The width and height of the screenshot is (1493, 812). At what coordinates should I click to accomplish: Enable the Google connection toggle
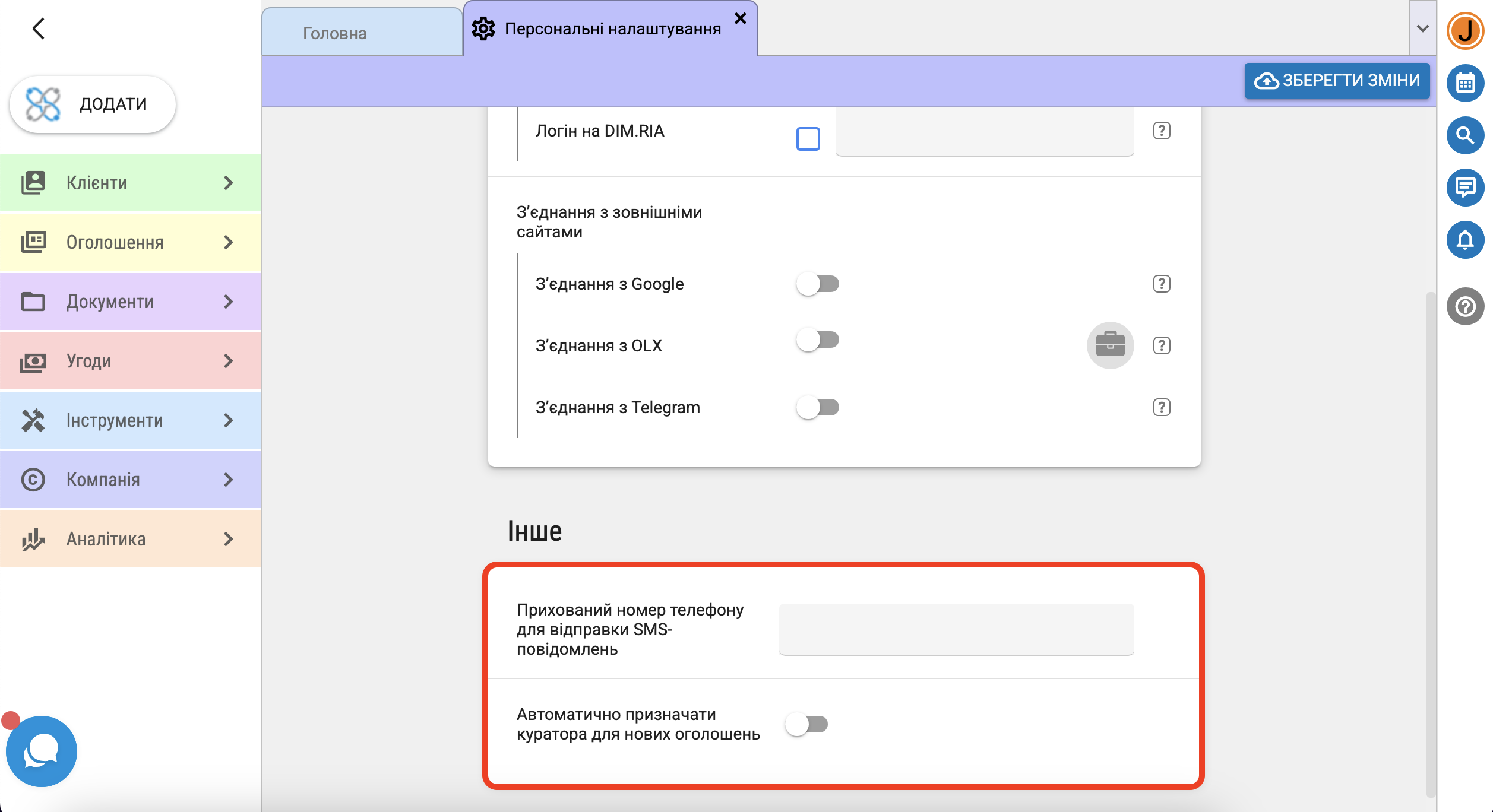click(x=817, y=284)
